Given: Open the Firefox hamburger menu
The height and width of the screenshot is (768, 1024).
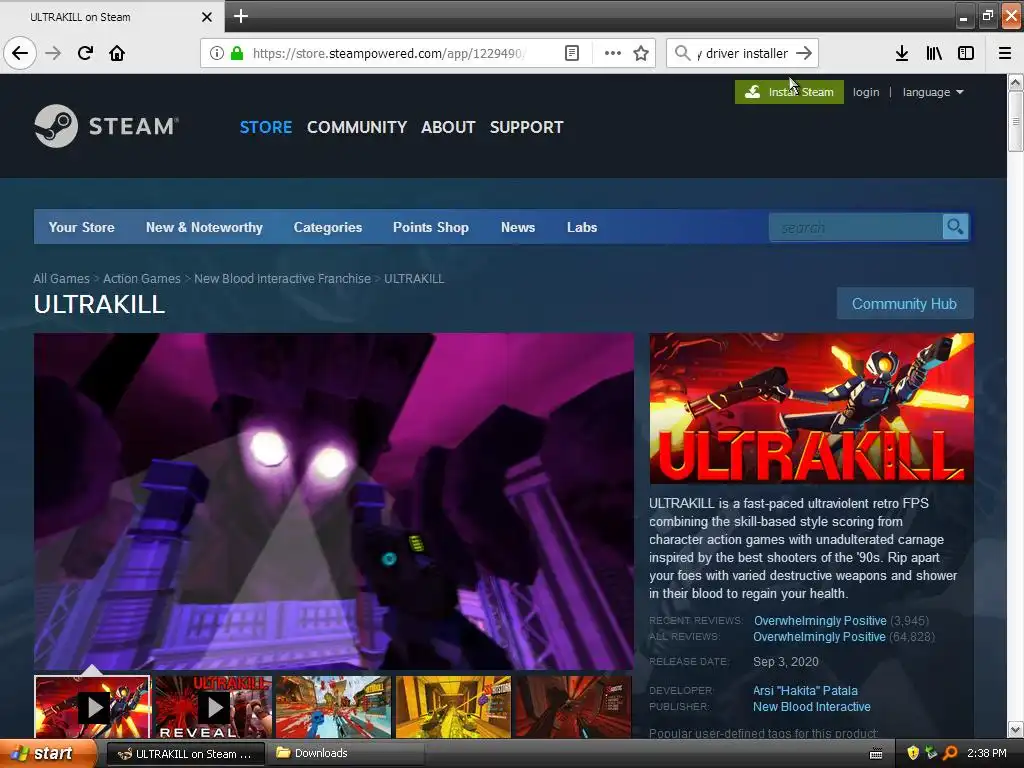Looking at the screenshot, I should click(1005, 53).
